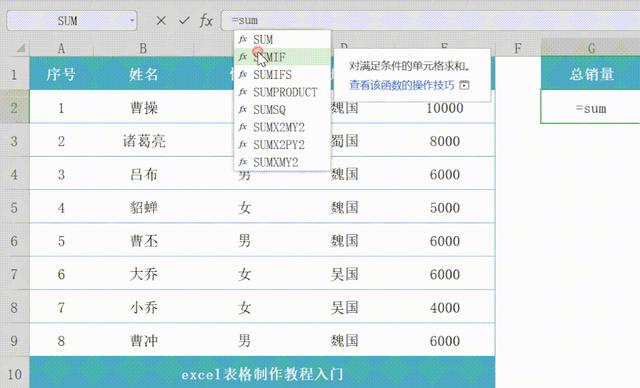Confirm the formula with the checkmark icon
Viewport: 640px width, 388px height.
click(x=184, y=20)
